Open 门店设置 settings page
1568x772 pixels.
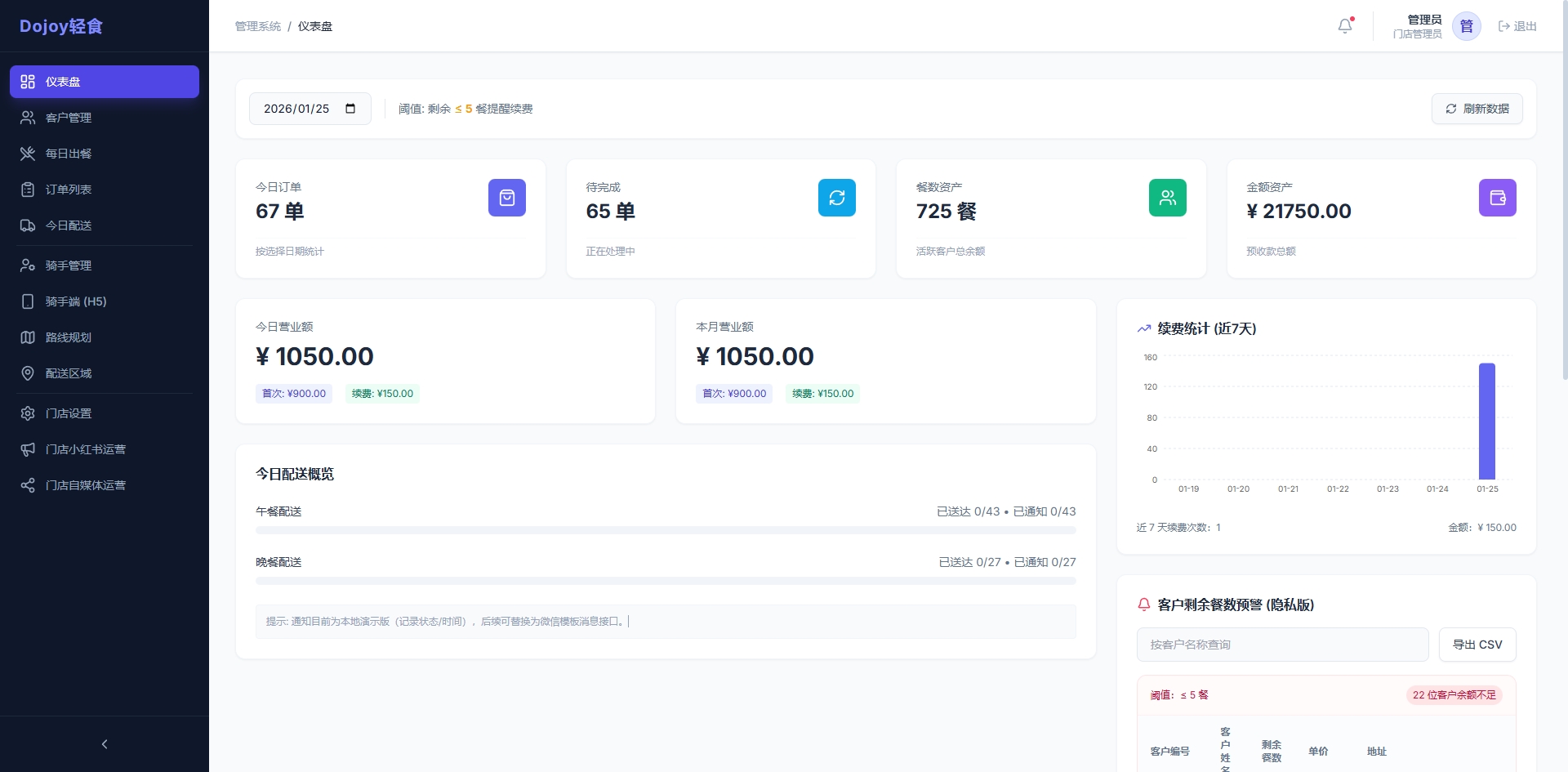69,413
